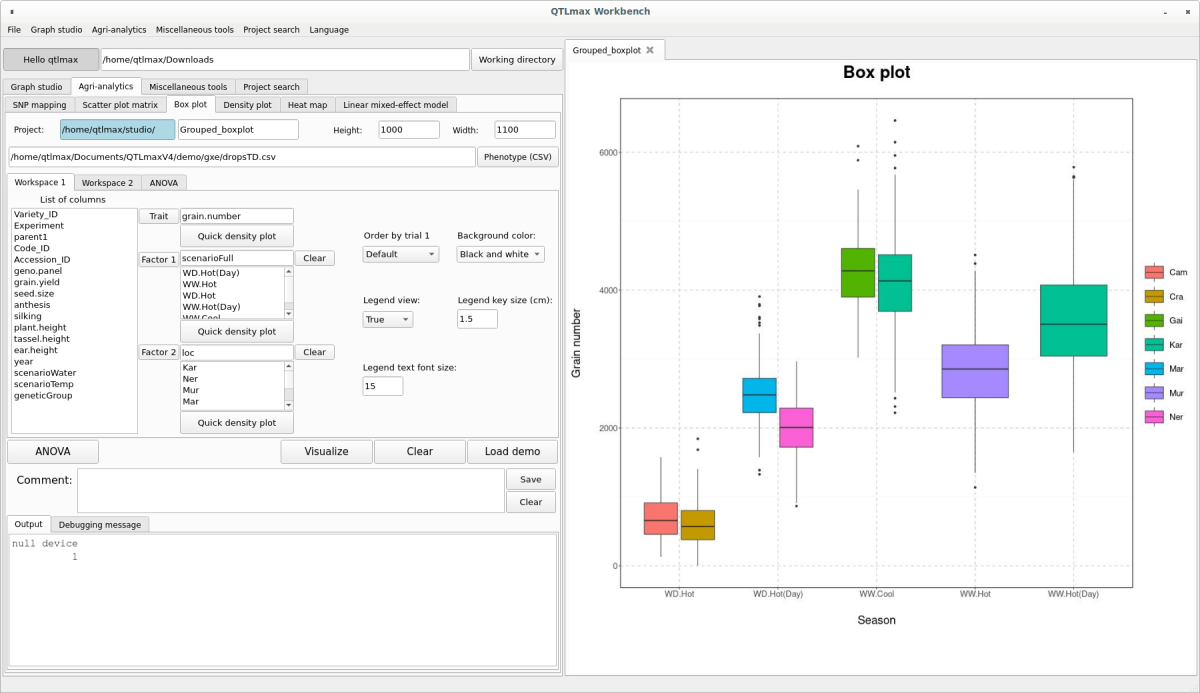The width and height of the screenshot is (1200, 693).
Task: Open the Linear mixed-effect model tab
Action: click(396, 104)
